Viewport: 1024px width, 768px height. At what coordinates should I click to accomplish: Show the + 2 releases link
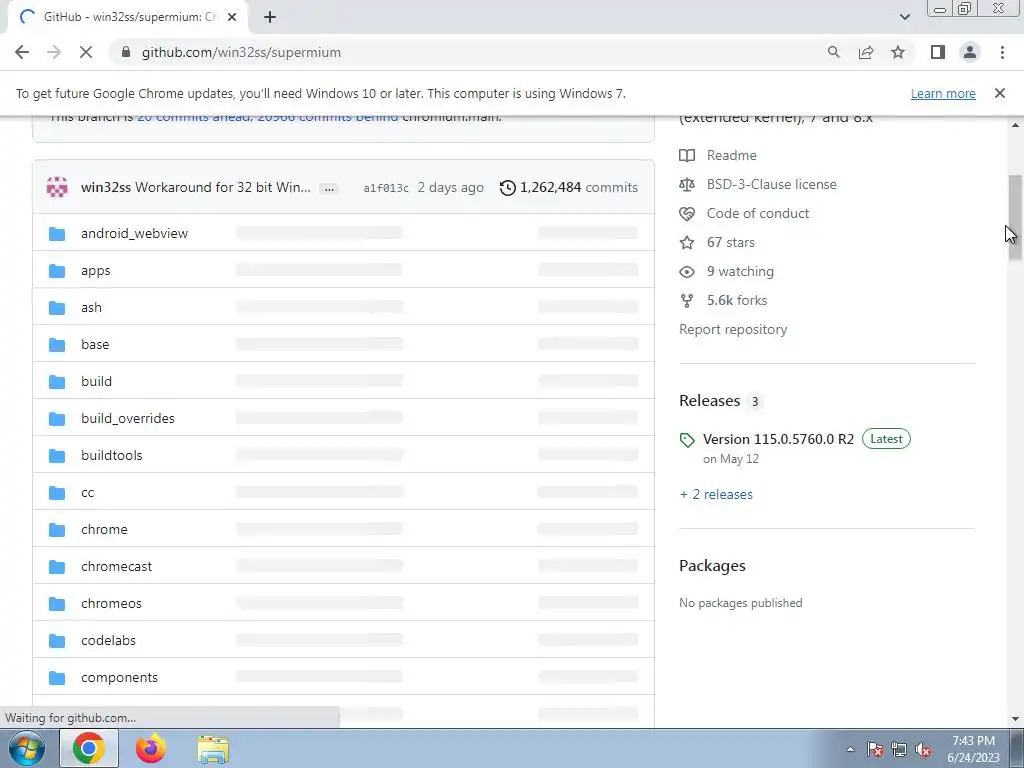point(716,494)
